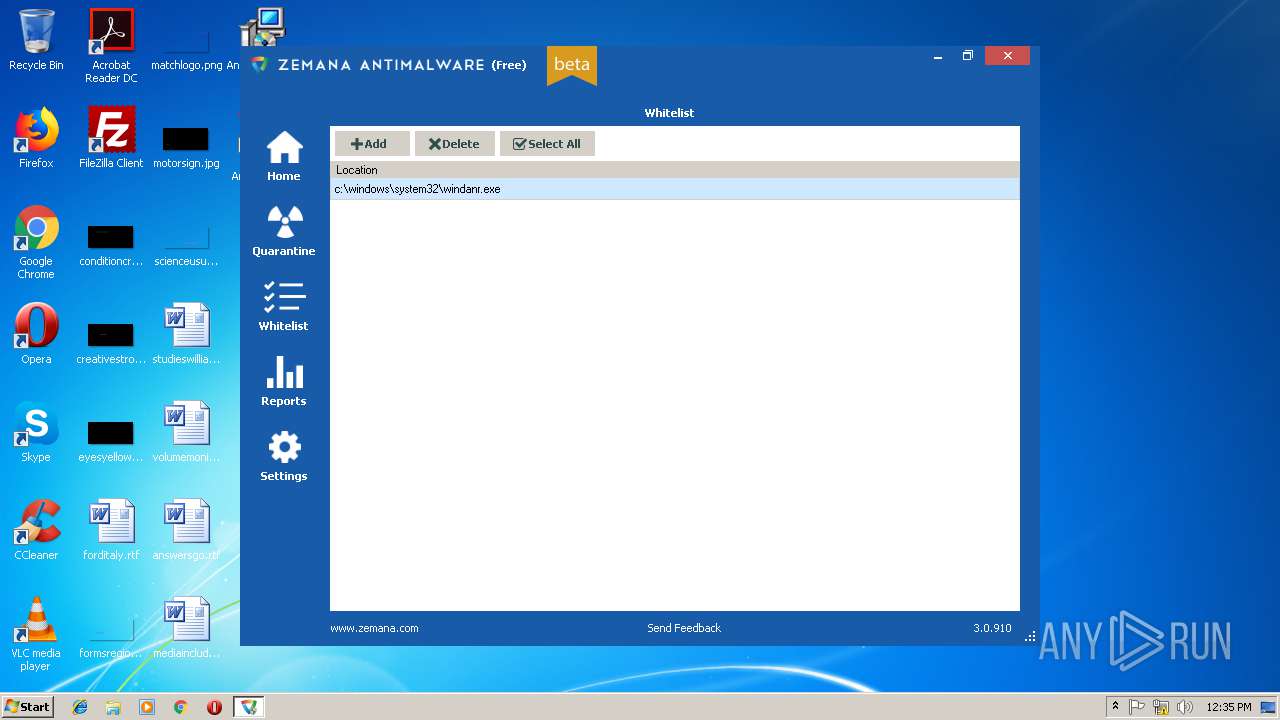Select scienceusu... desktop file
Screen dimensions: 1280x720
186,244
